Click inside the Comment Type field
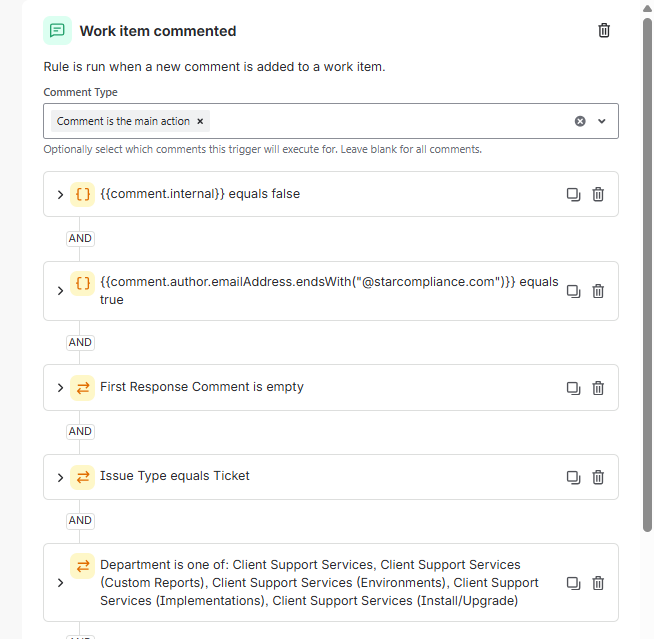Screen dimensions: 654x639 point(331,121)
